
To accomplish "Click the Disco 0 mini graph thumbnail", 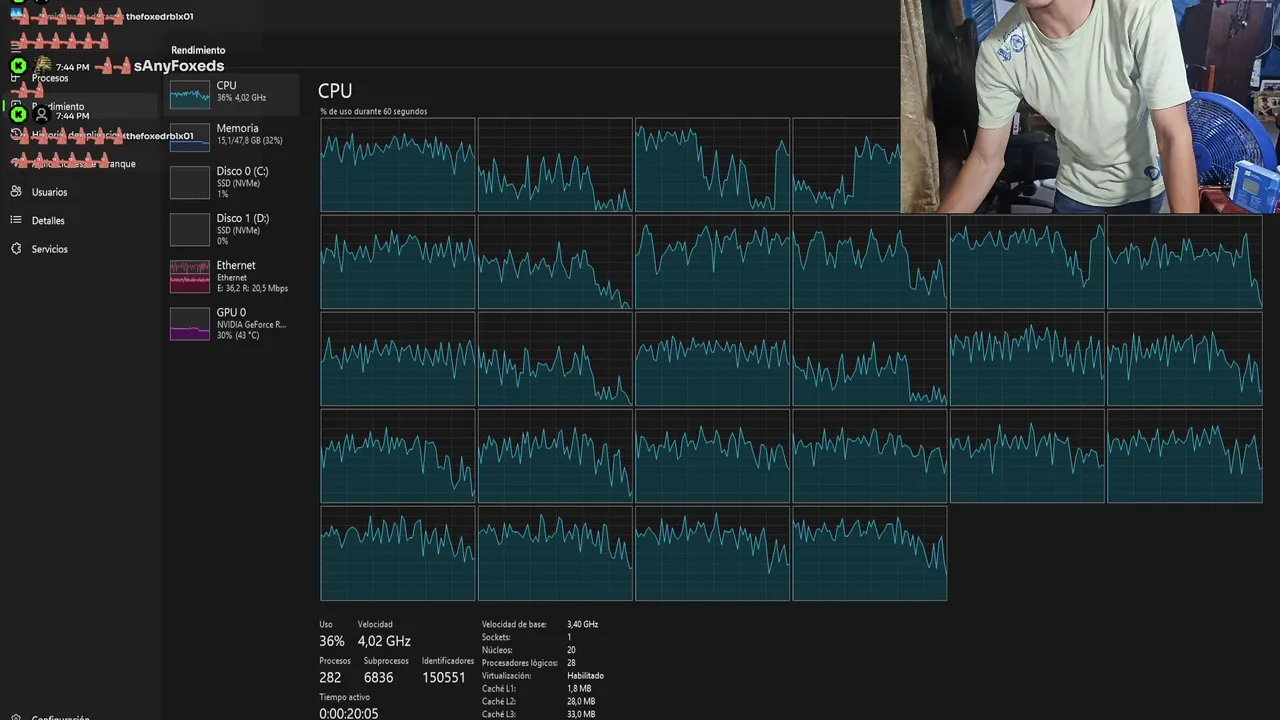I will [190, 182].
